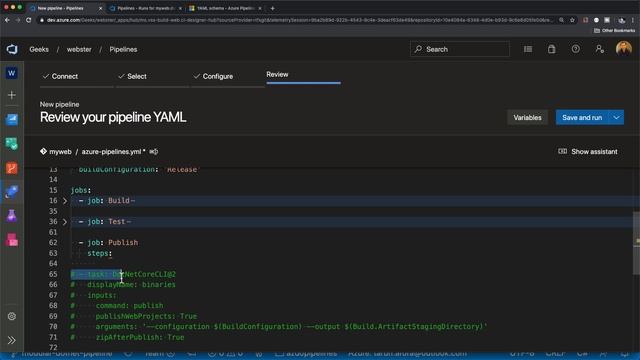Click the repository diamond icon beside myweb
This screenshot has width=640, height=360.
click(x=43, y=151)
